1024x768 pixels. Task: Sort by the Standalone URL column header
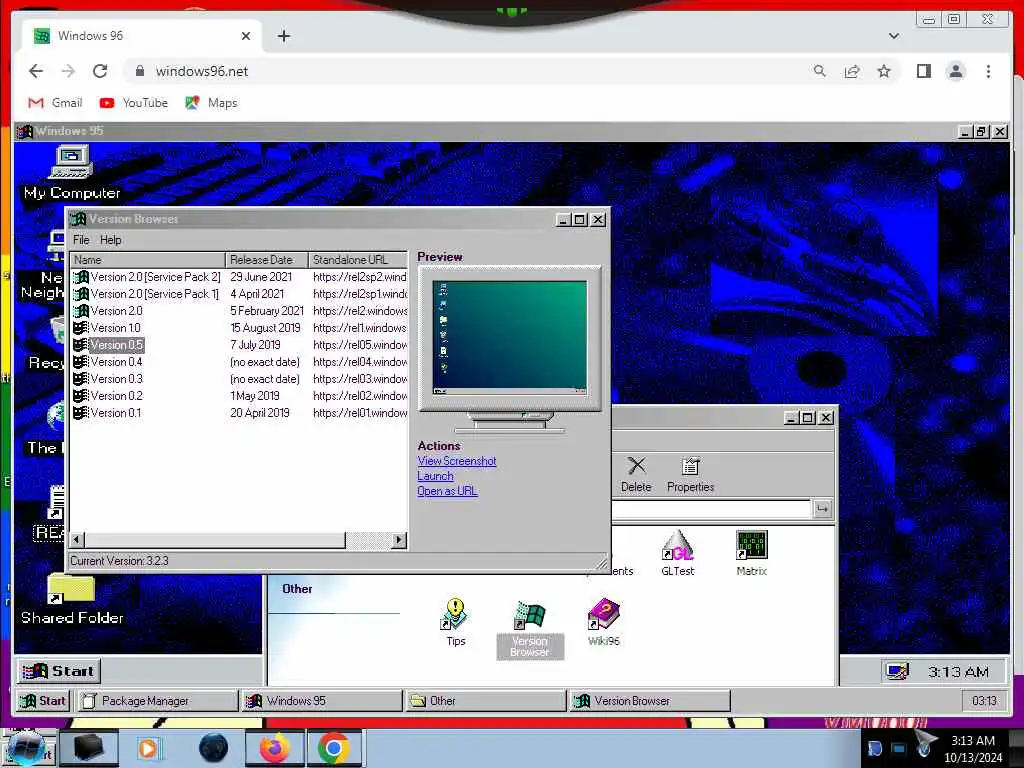[x=358, y=259]
